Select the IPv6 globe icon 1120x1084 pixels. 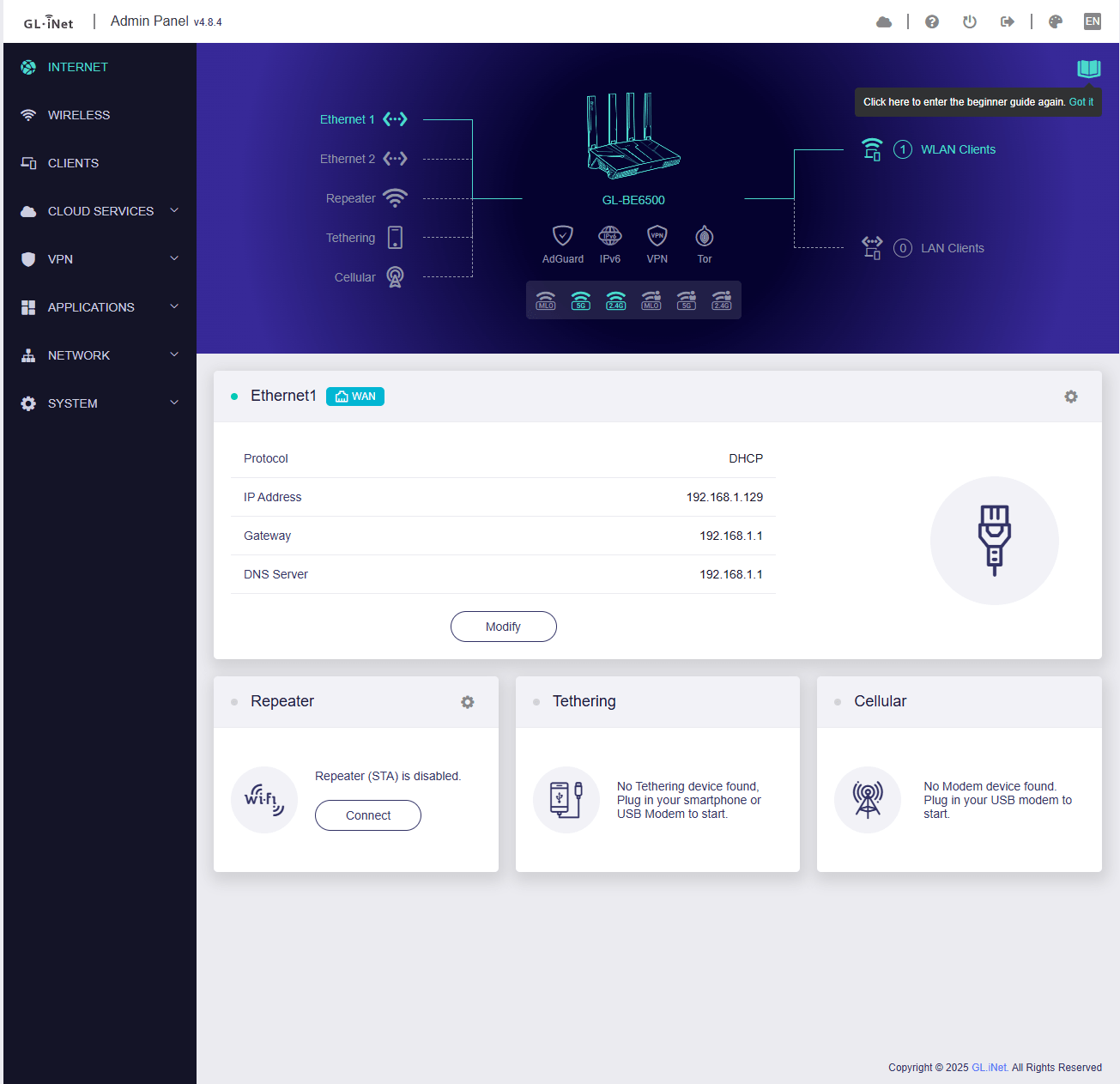[x=610, y=235]
